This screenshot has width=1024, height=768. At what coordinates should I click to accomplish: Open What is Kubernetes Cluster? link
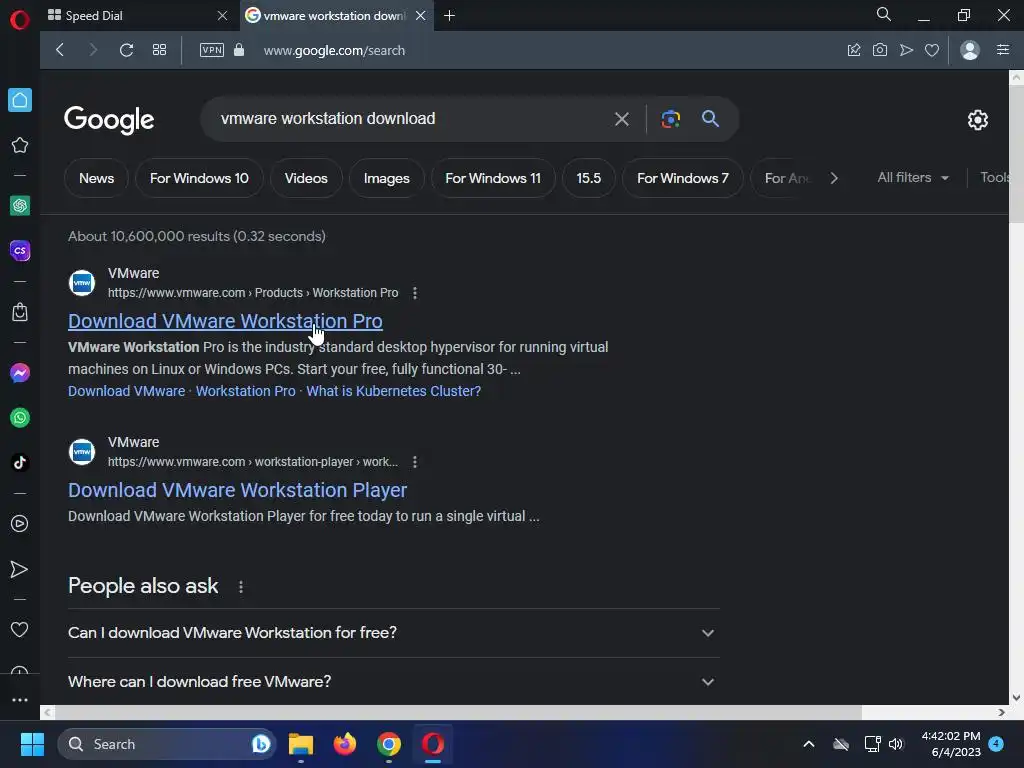[x=394, y=391]
